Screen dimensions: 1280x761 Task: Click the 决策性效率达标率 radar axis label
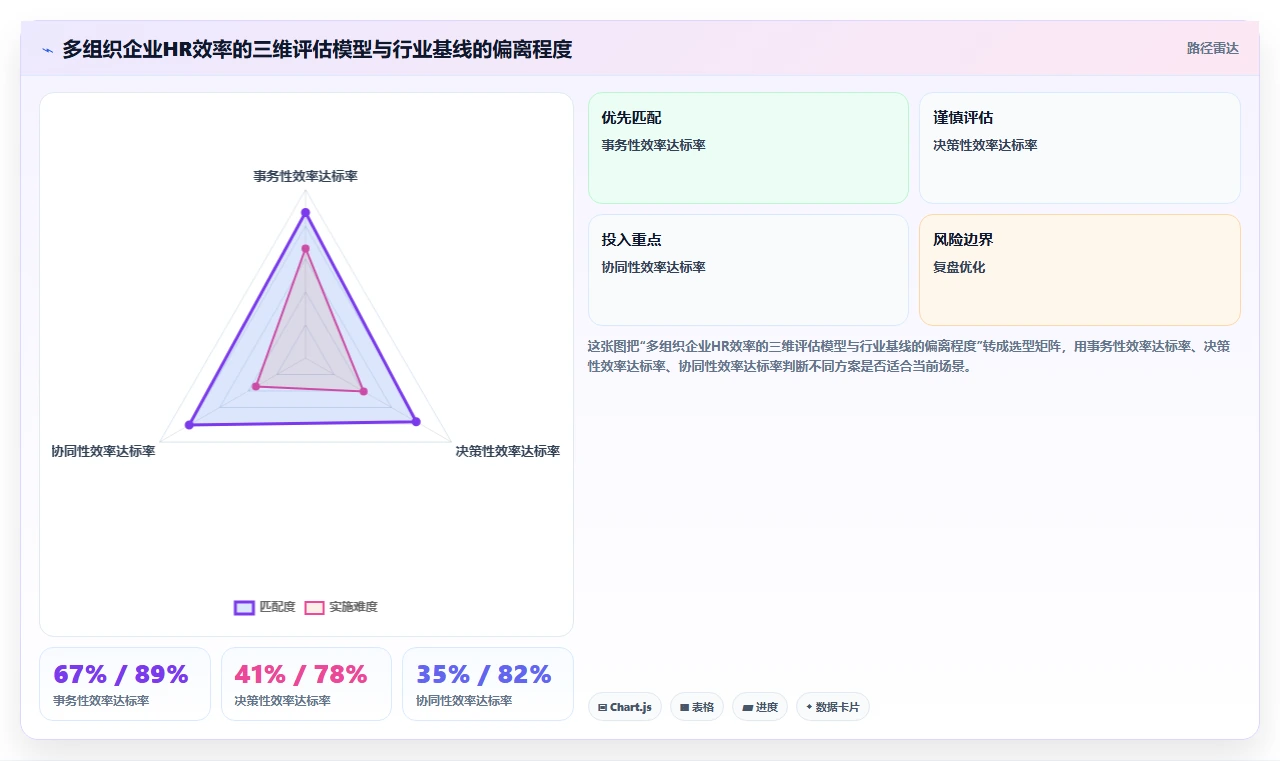[x=507, y=451]
